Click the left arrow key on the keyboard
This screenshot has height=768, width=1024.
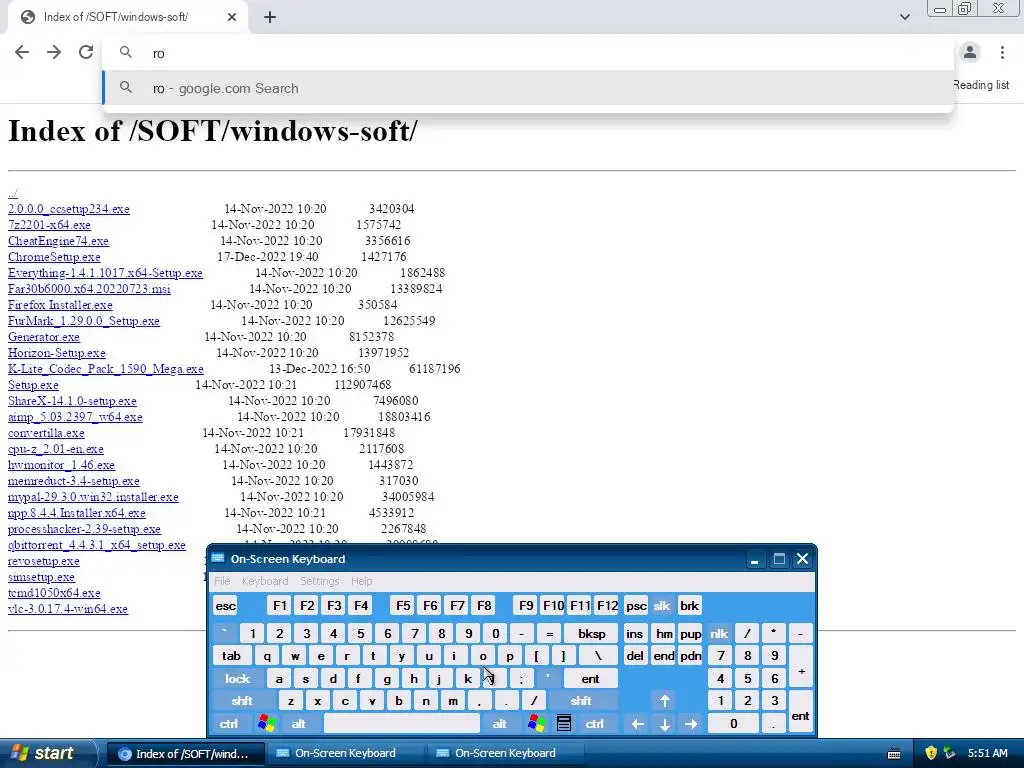tap(637, 724)
